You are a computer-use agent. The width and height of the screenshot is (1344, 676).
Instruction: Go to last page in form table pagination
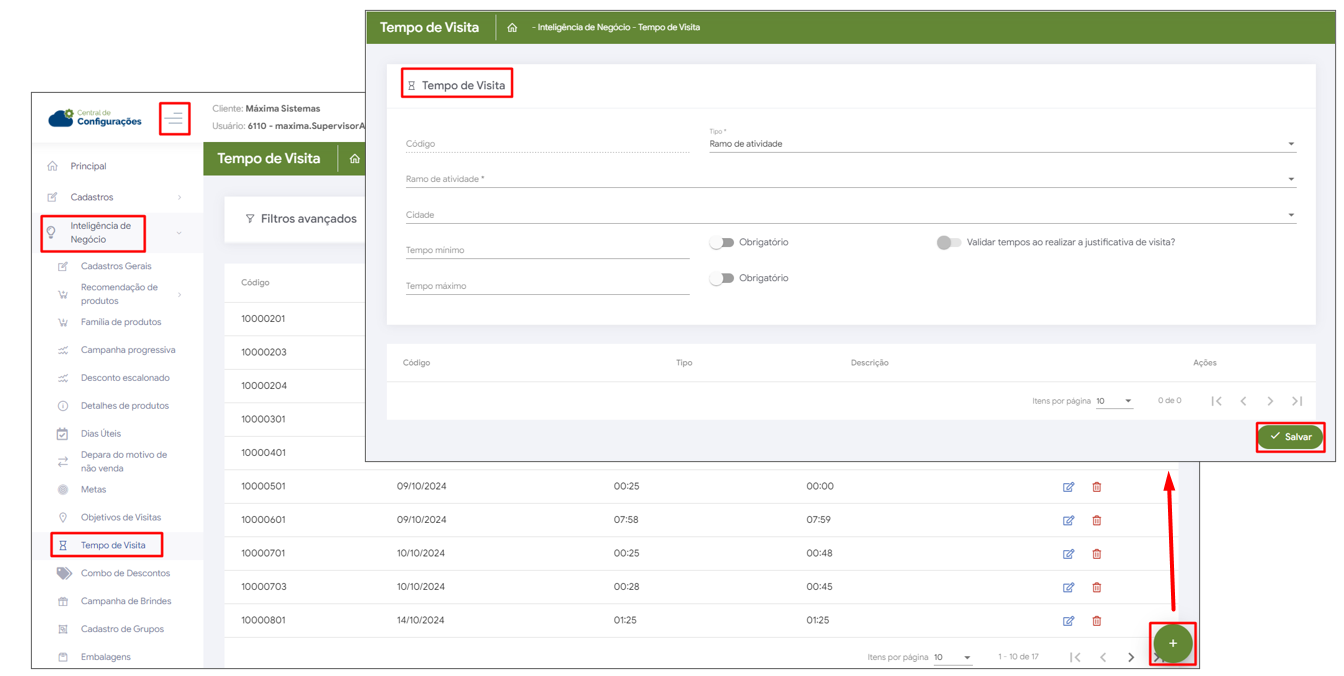pos(1296,401)
